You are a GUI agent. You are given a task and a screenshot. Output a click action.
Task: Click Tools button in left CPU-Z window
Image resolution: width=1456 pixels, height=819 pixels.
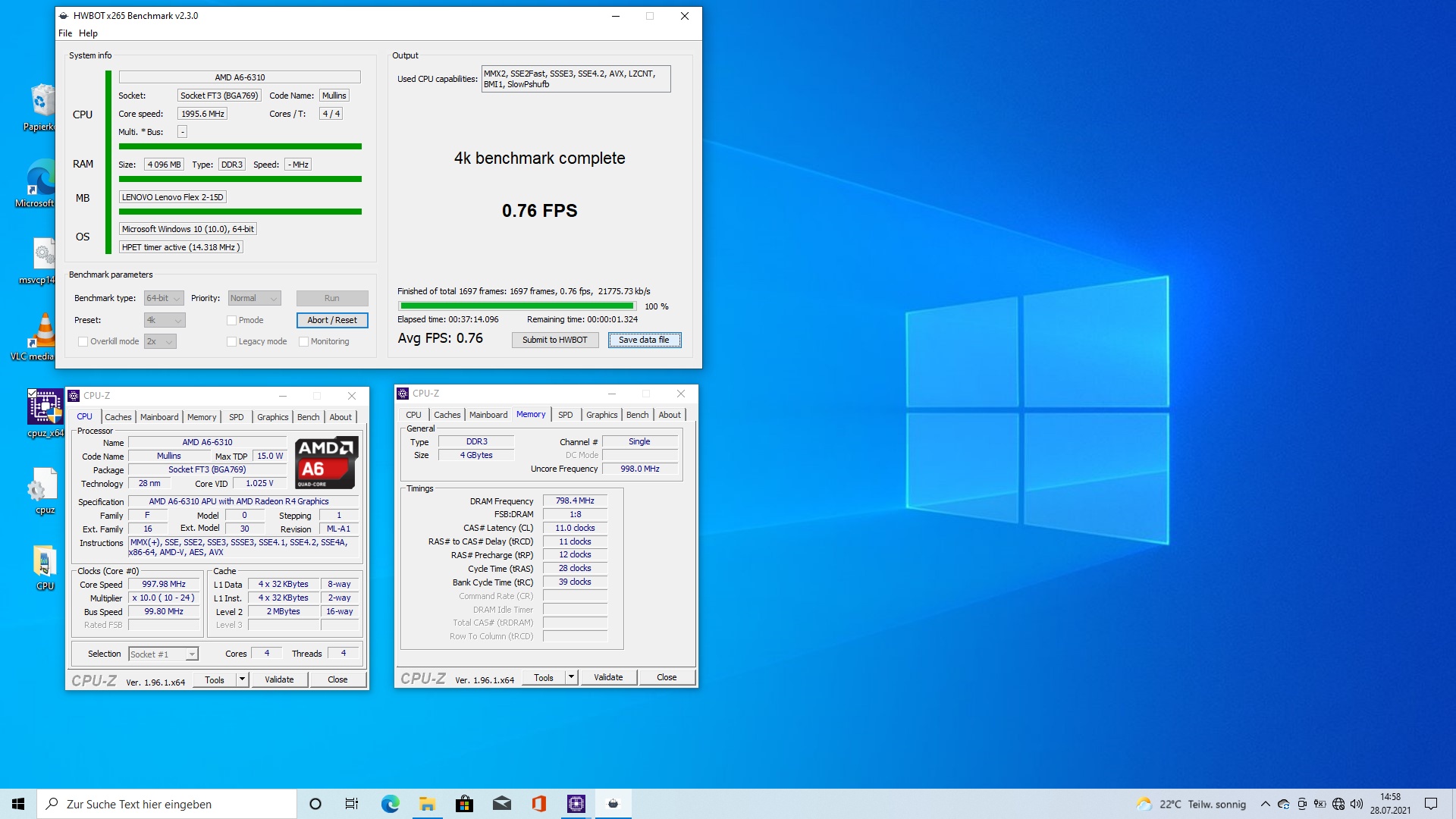pyautogui.click(x=215, y=679)
